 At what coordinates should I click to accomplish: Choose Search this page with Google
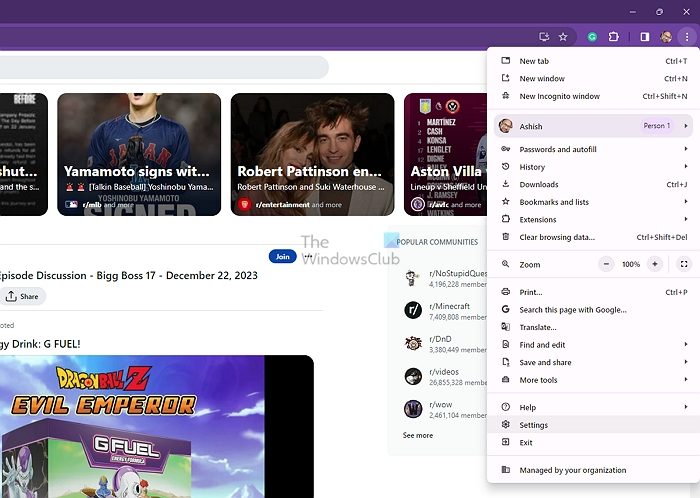point(594,310)
